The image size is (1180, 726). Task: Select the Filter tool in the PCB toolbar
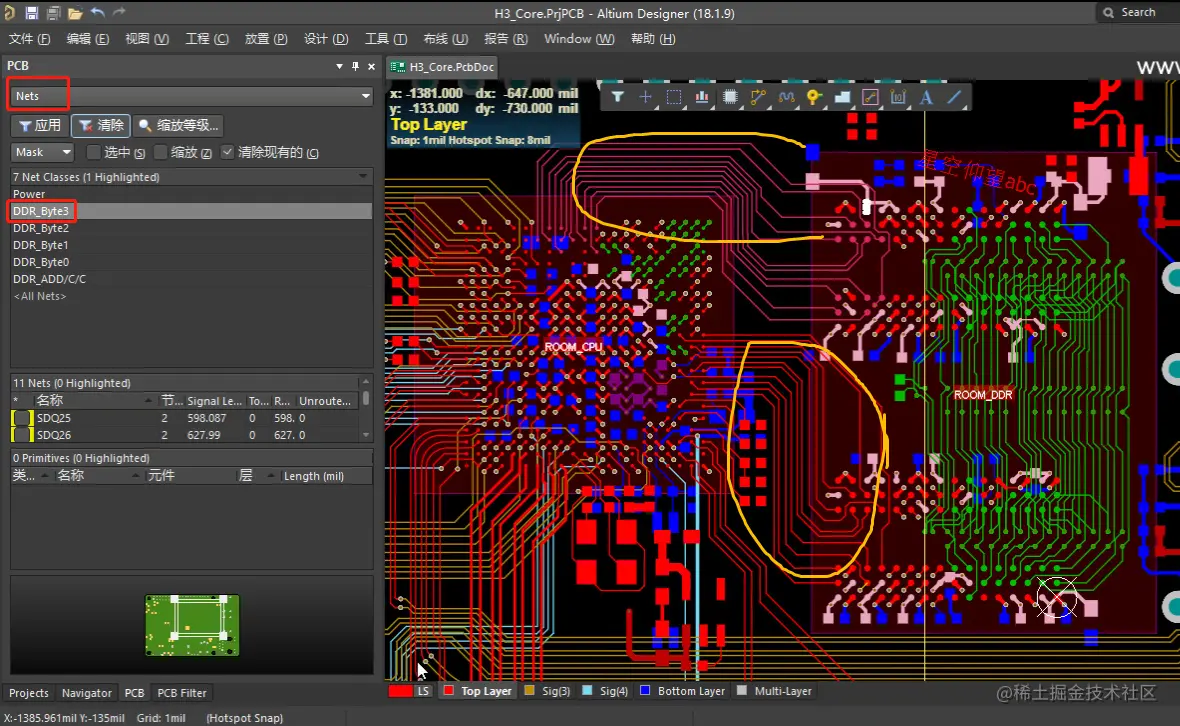618,96
